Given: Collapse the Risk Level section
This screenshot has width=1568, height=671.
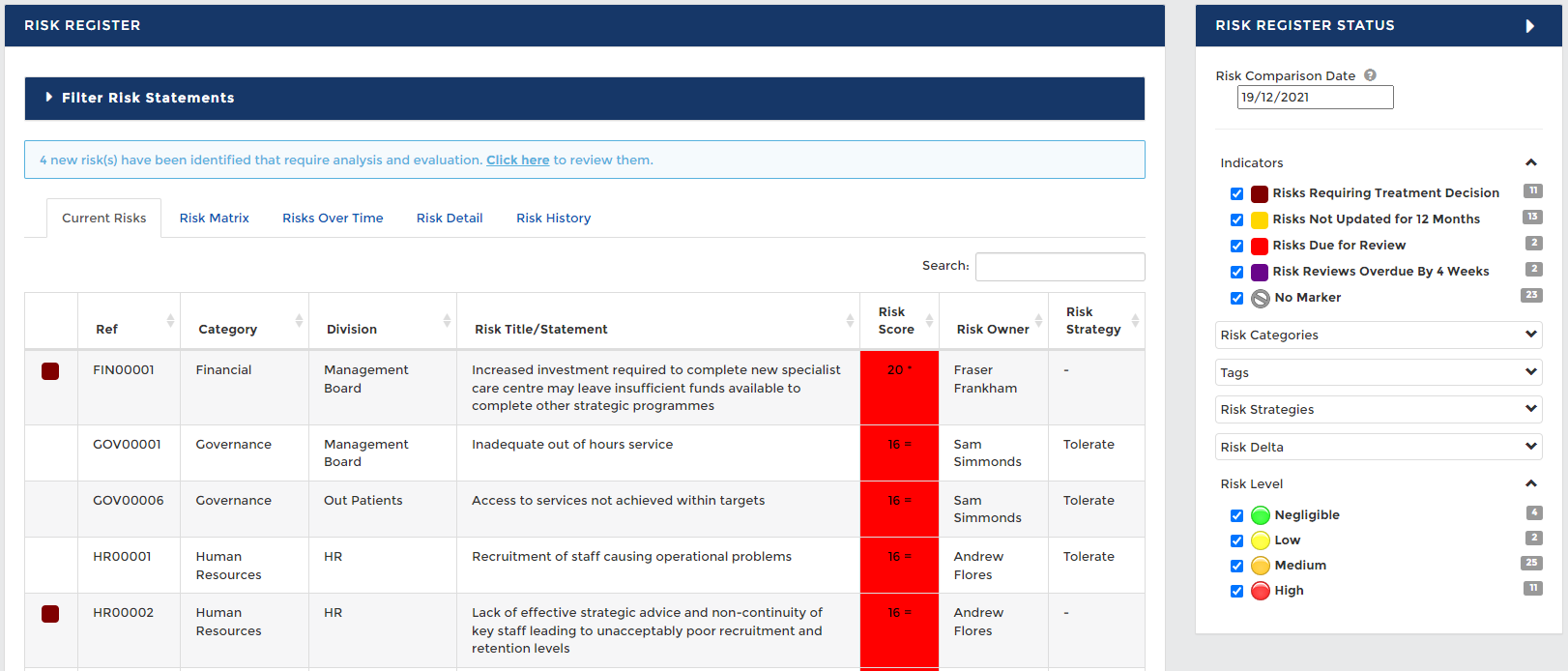Looking at the screenshot, I should click(1531, 483).
